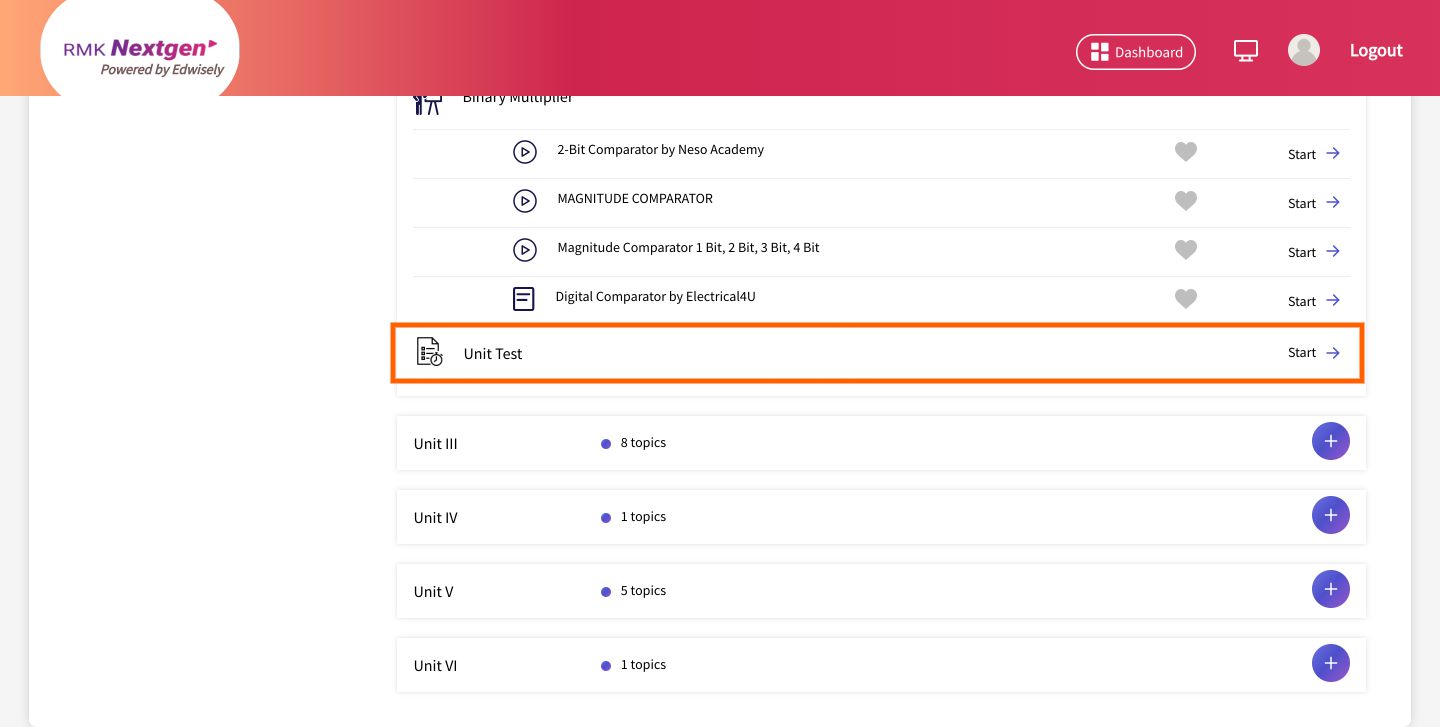The width and height of the screenshot is (1440, 727).
Task: Favorite Digital Comparator by Electrical4U
Action: [x=1185, y=299]
